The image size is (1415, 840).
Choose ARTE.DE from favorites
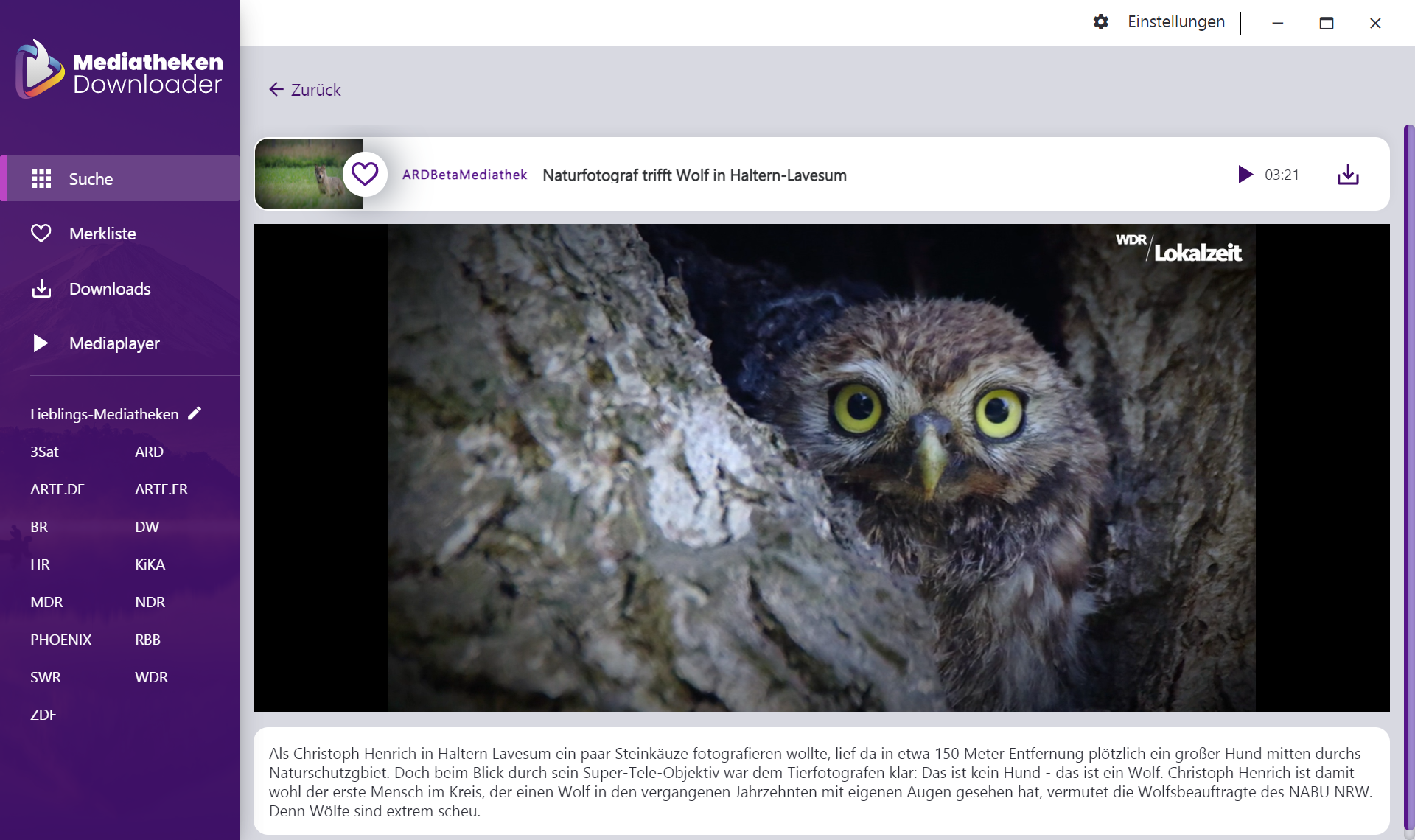point(57,489)
